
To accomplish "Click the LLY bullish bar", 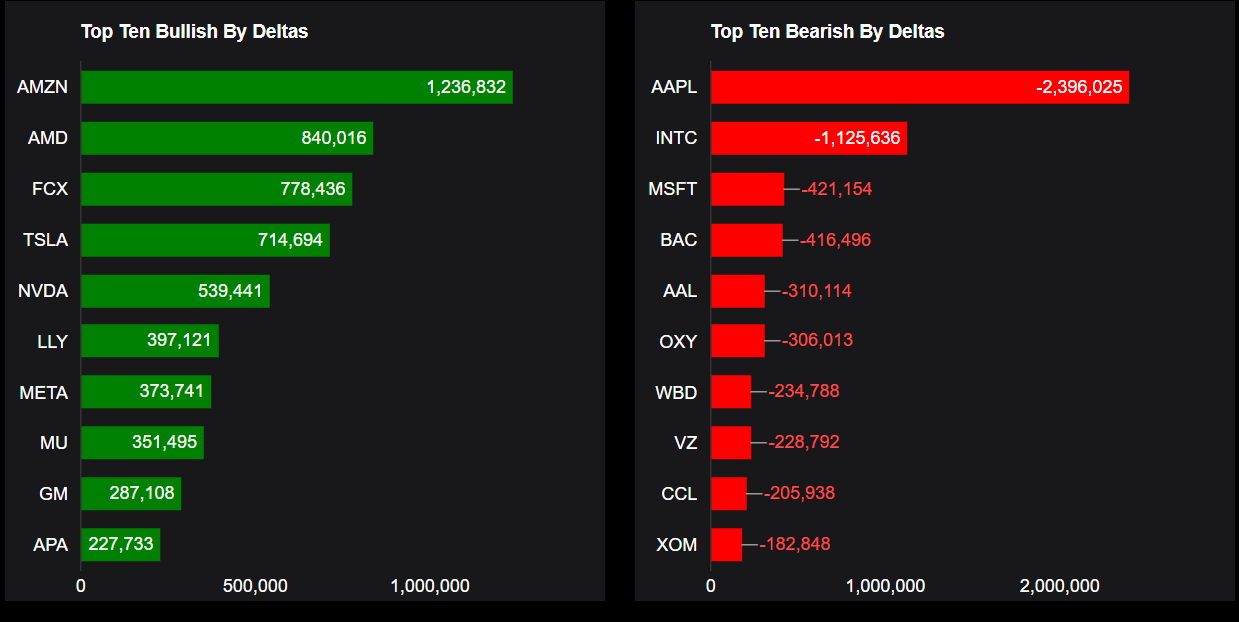I will [x=149, y=341].
